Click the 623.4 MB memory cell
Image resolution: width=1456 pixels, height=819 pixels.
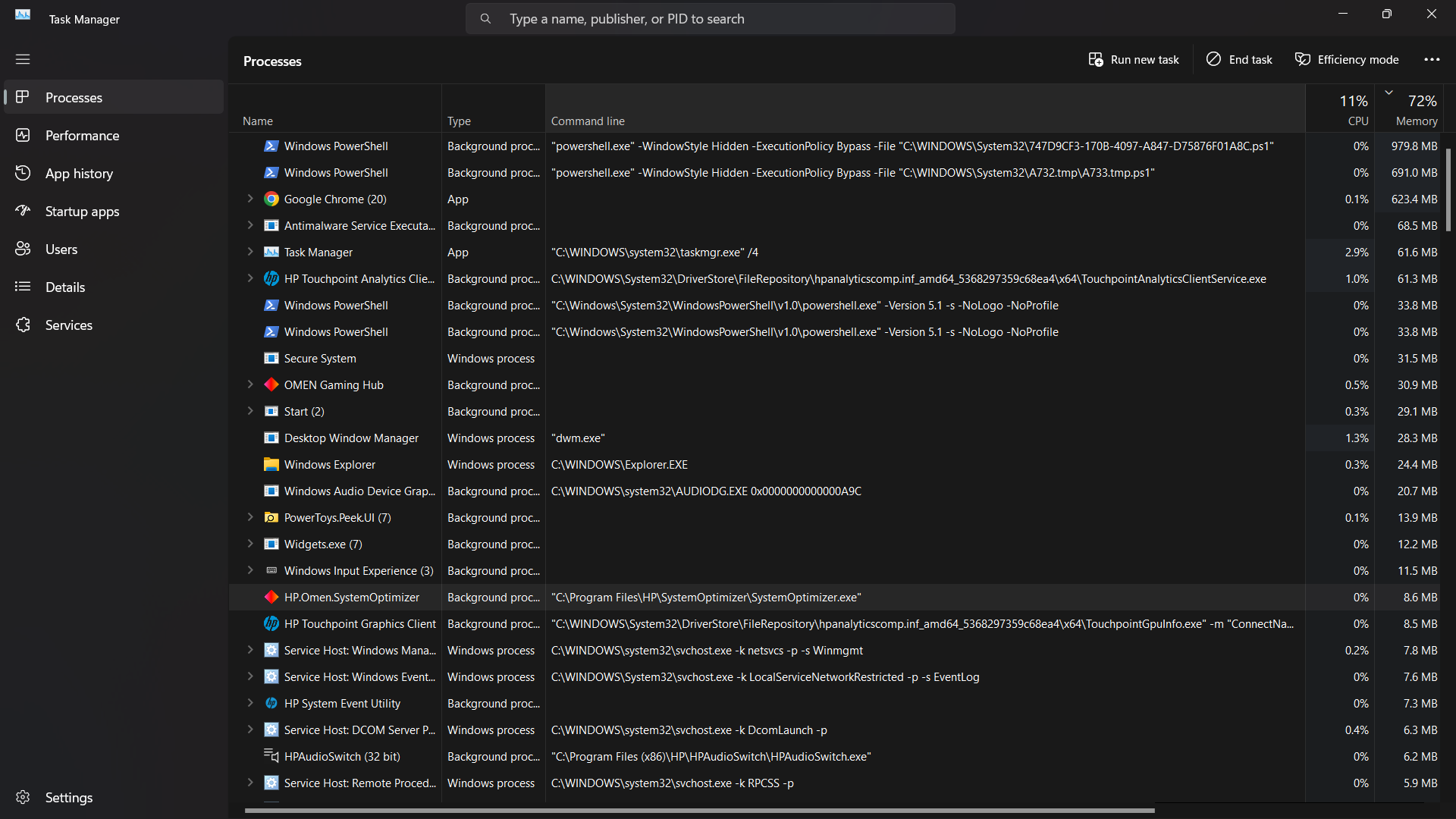[x=1409, y=199]
